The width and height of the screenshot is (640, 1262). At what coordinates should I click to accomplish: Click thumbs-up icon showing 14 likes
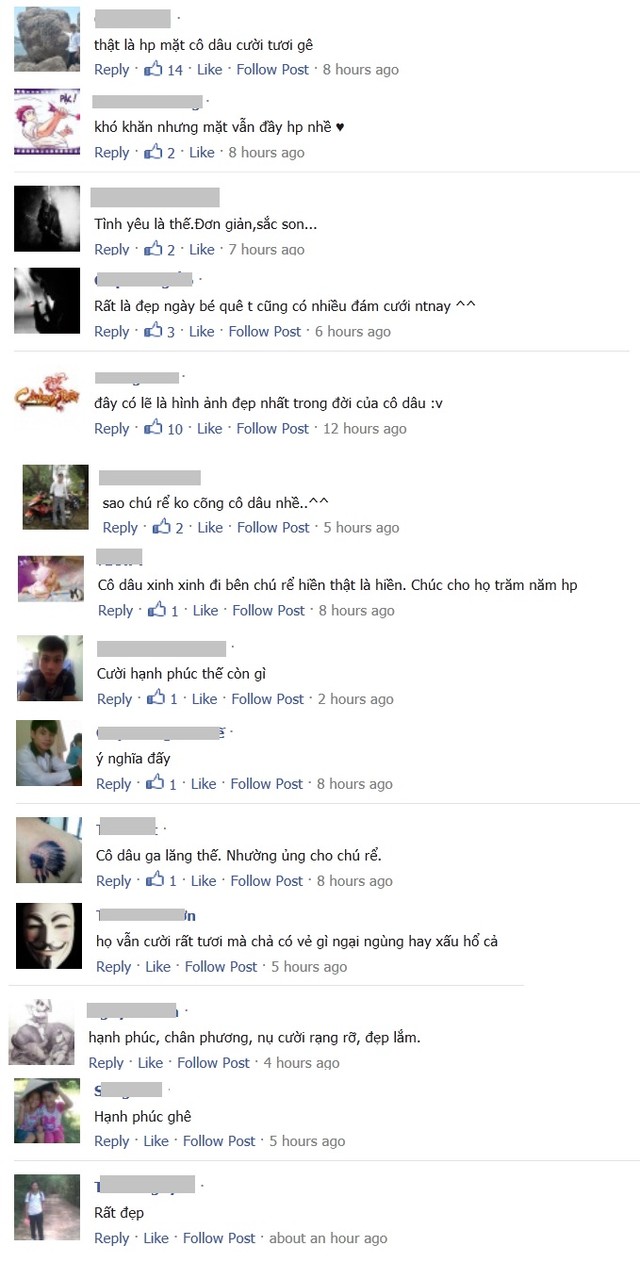(x=153, y=69)
